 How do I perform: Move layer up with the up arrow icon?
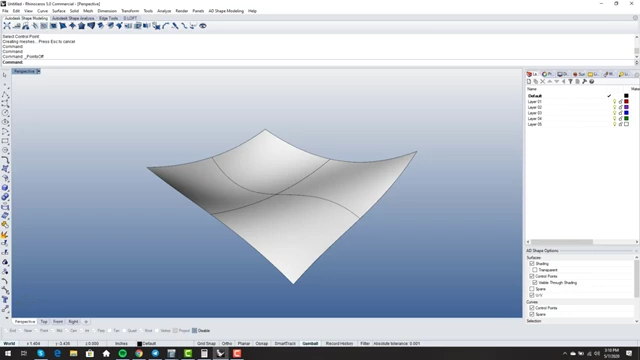(549, 82)
